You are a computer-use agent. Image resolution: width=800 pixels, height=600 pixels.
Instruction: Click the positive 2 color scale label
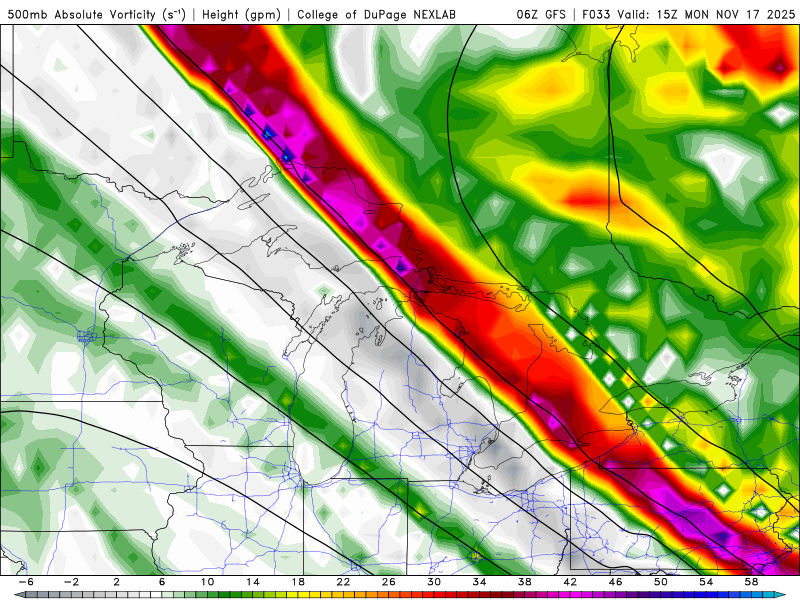[116, 582]
